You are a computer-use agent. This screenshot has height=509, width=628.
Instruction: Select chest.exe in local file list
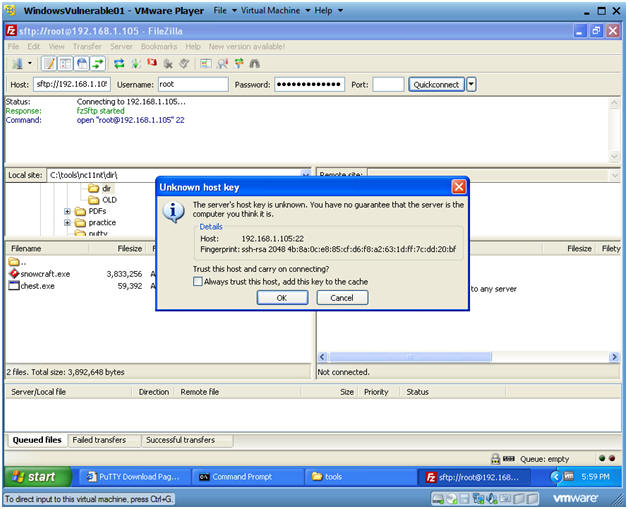click(32, 286)
